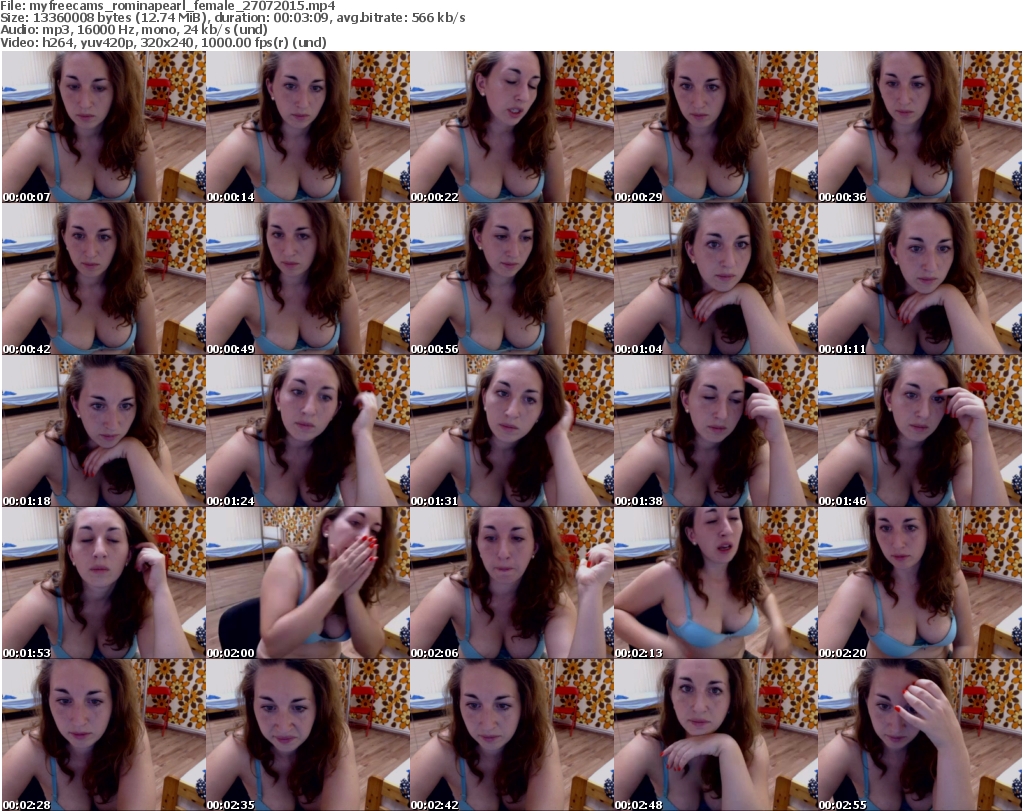Open the frame at 00:00:14

tap(308, 127)
